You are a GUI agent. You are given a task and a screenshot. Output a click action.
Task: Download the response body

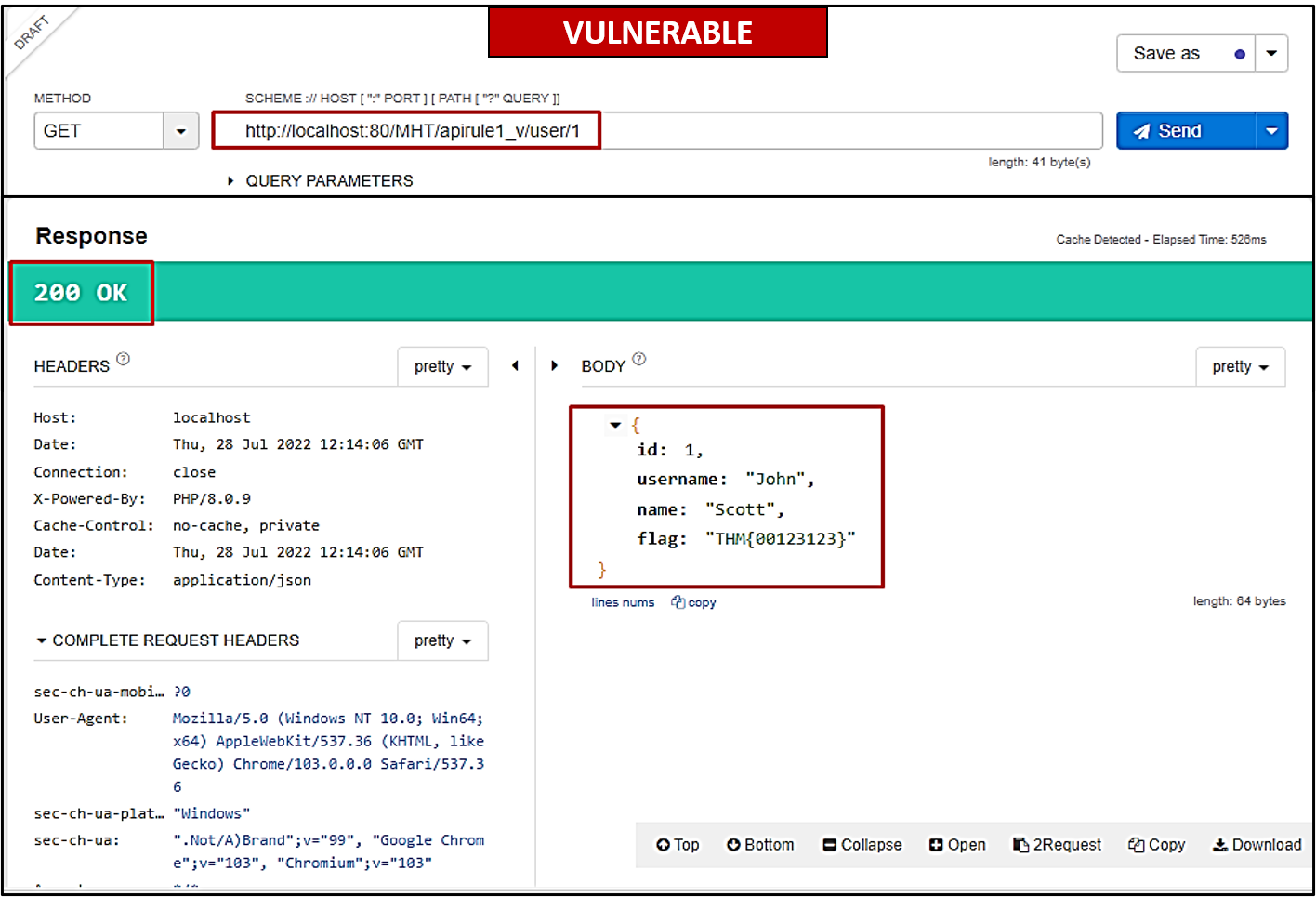pos(1257,845)
